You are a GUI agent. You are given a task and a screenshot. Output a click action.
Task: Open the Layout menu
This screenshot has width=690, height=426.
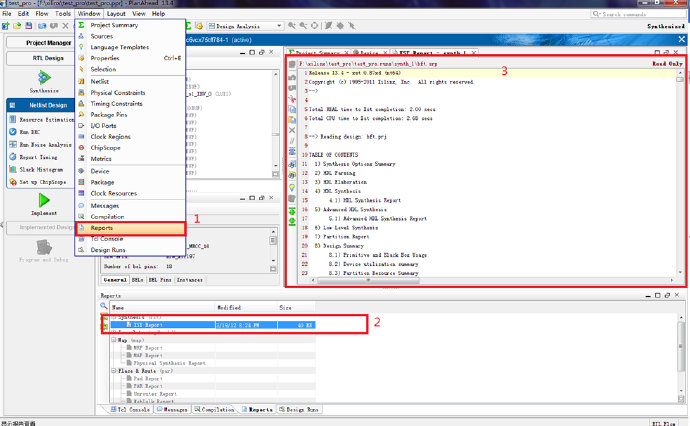click(116, 14)
